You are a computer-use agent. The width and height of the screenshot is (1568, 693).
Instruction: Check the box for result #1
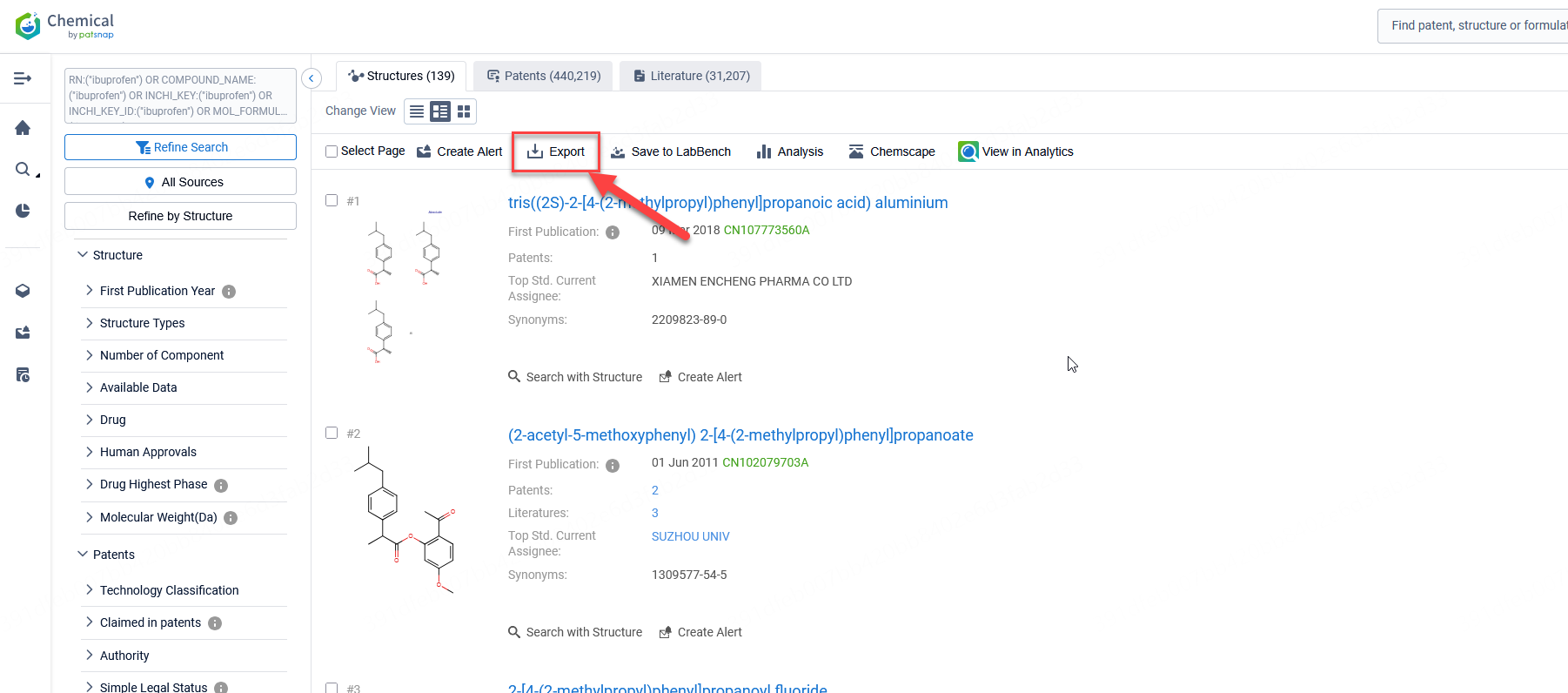pos(332,200)
